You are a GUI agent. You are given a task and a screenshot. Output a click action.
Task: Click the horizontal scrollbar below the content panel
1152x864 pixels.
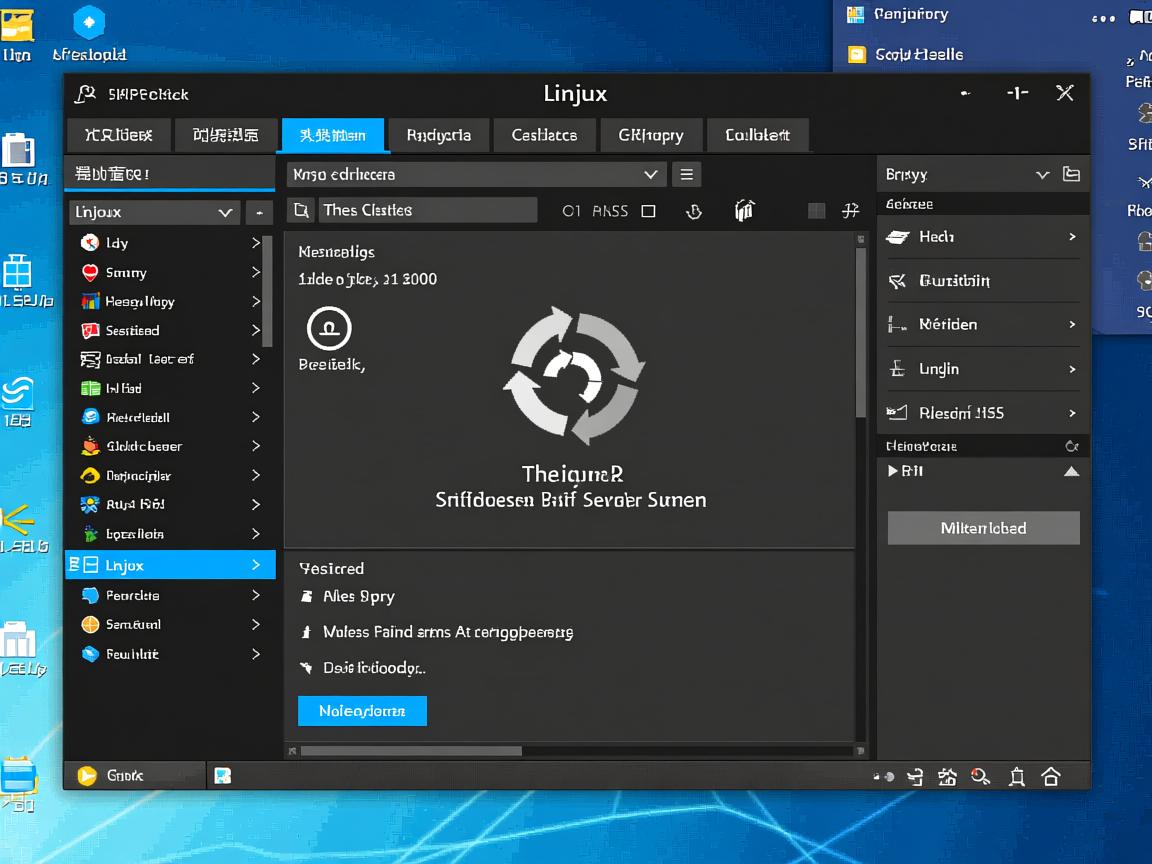click(411, 751)
